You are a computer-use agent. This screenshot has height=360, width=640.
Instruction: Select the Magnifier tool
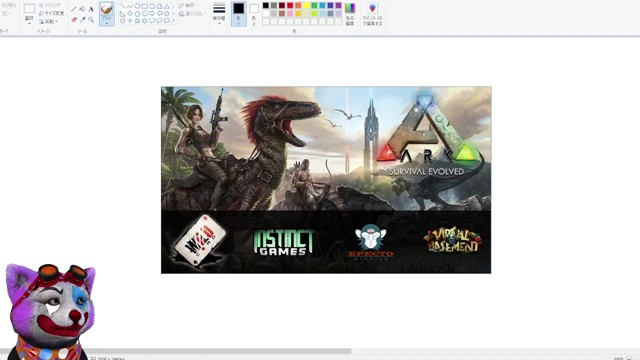pos(91,19)
